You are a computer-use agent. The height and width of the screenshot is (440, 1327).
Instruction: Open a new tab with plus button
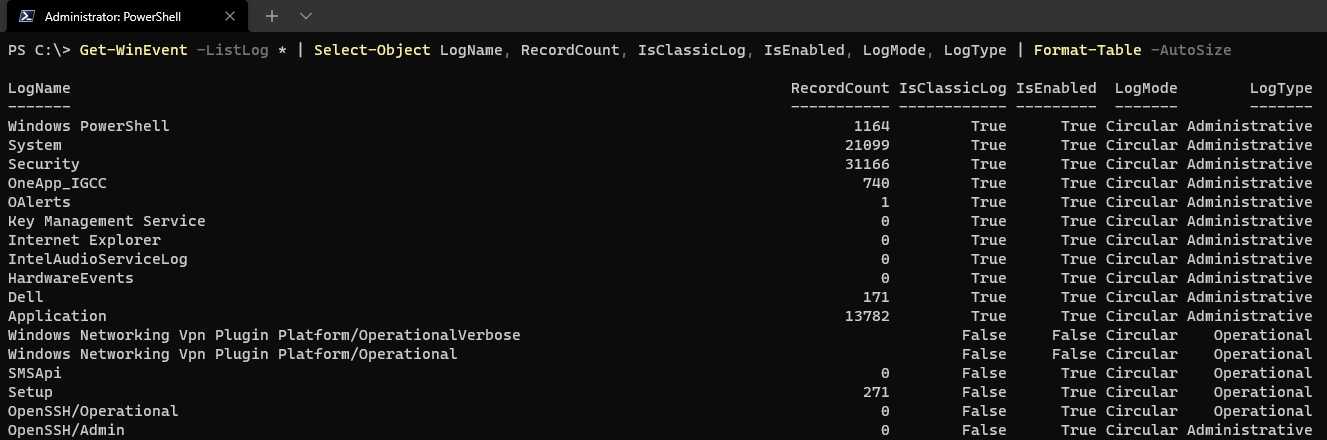pos(271,16)
